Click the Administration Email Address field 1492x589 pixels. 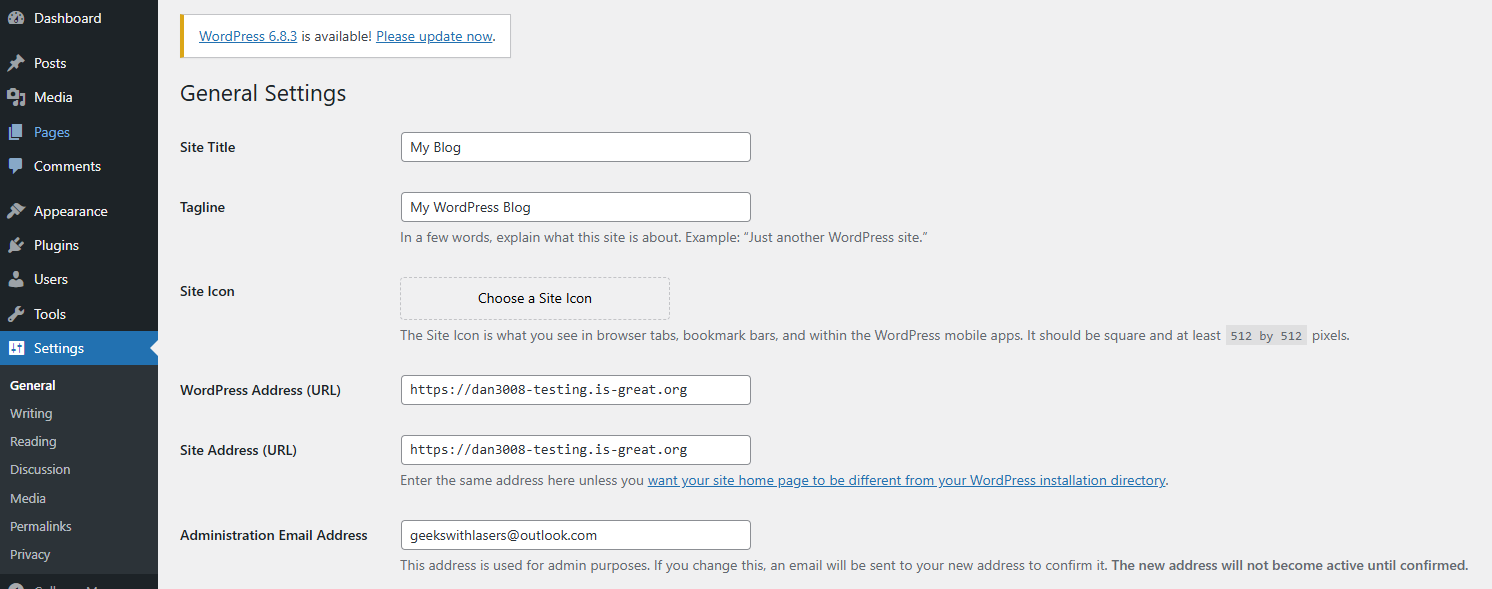[575, 535]
